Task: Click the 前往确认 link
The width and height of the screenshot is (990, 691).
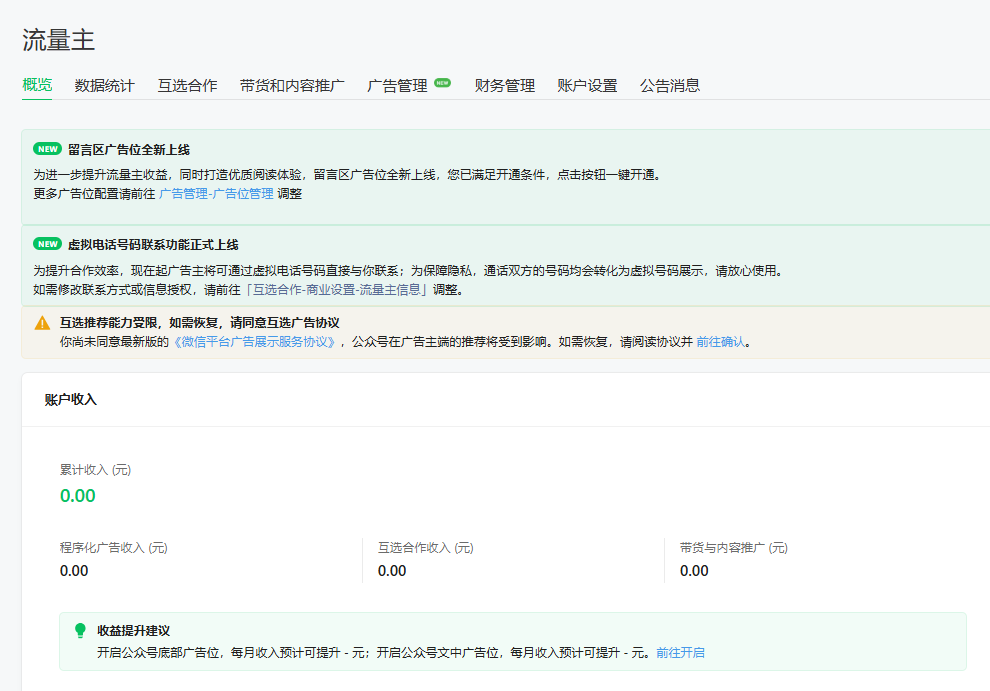Action: pos(720,342)
